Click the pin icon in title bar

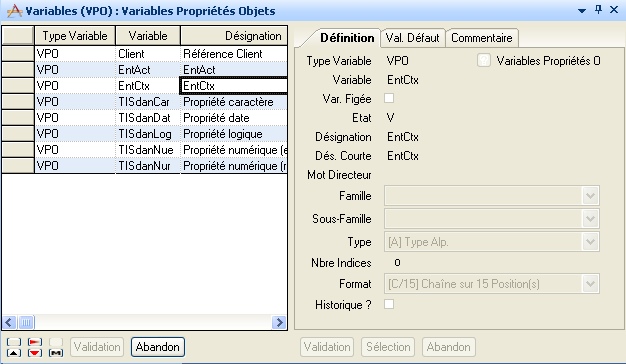pyautogui.click(x=598, y=10)
